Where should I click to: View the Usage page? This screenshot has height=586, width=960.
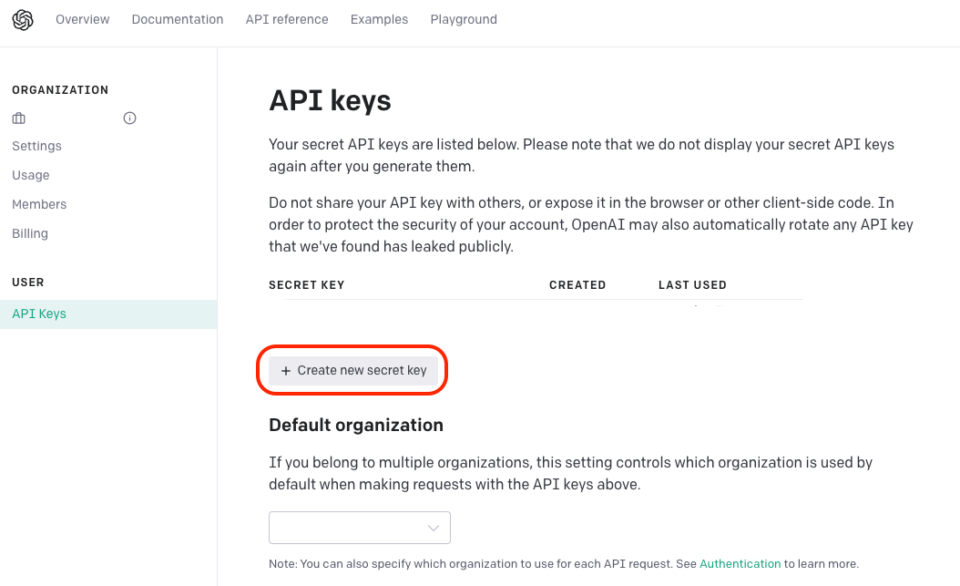[x=30, y=175]
